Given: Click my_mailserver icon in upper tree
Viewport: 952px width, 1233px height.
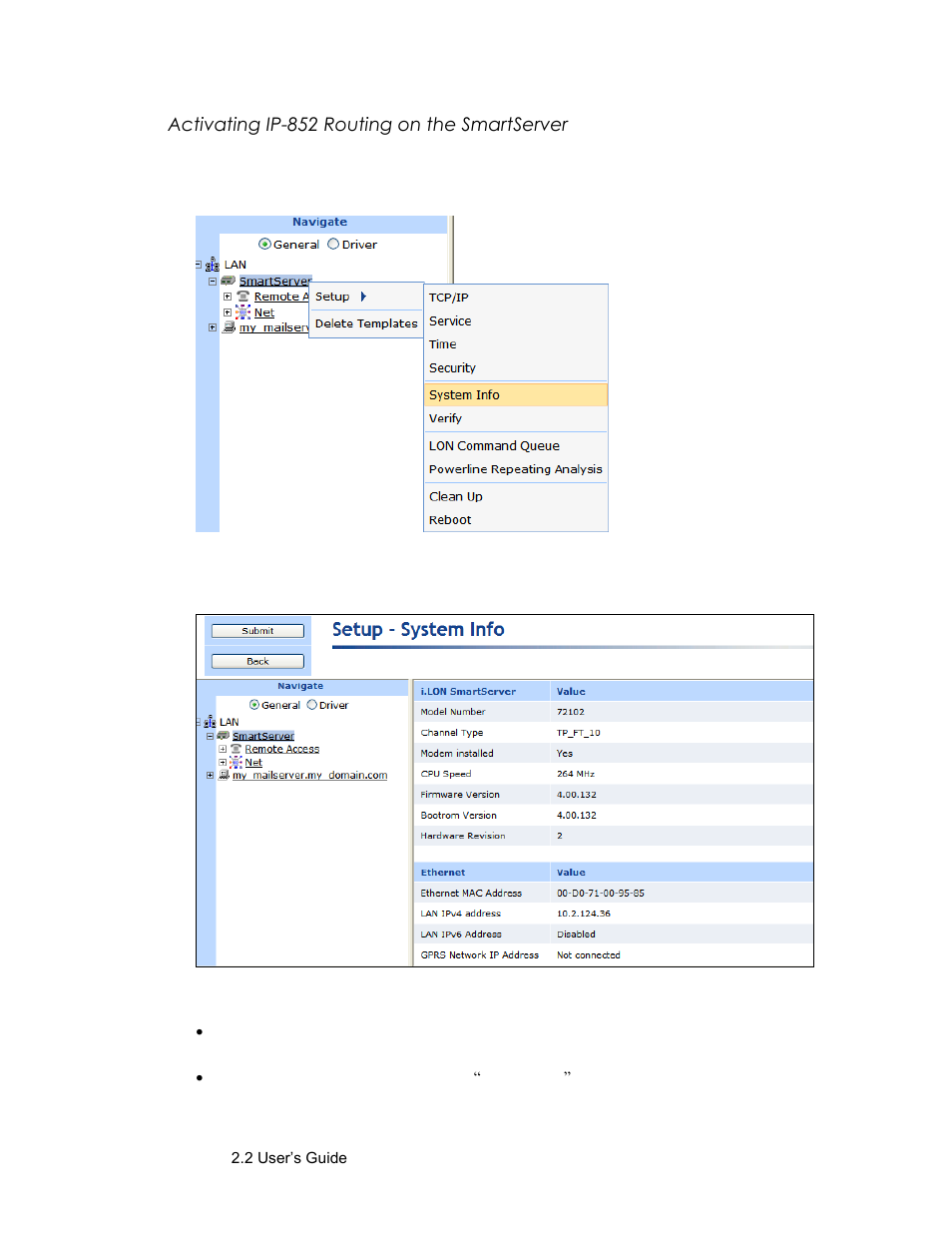Looking at the screenshot, I should tap(230, 327).
